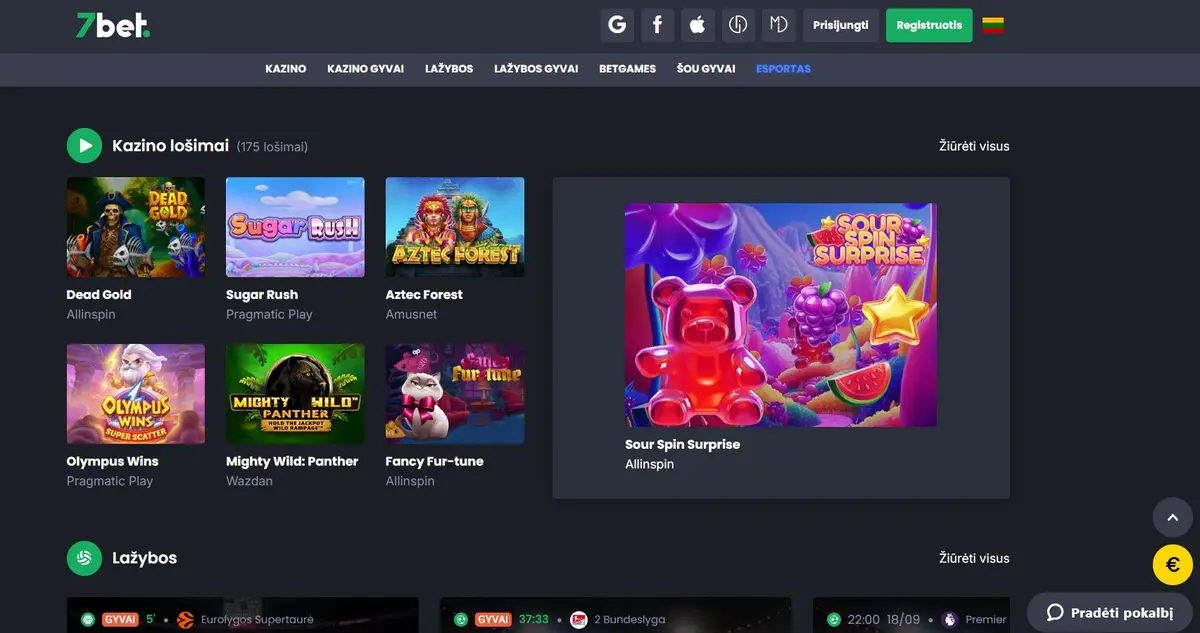Click the yellow euro coin button
This screenshot has width=1200, height=633.
coord(1173,565)
